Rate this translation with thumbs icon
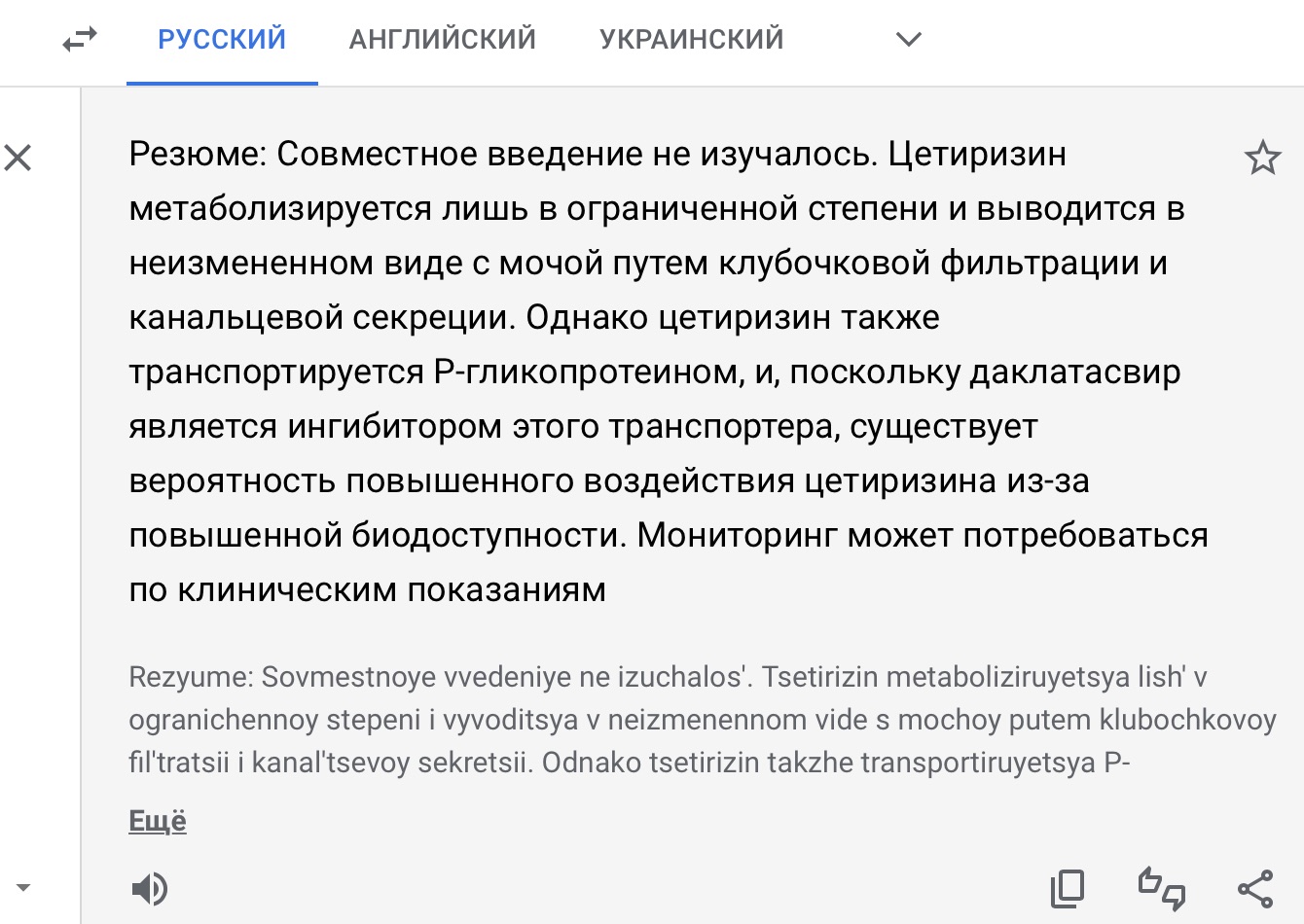Image resolution: width=1304 pixels, height=924 pixels. (x=1162, y=888)
